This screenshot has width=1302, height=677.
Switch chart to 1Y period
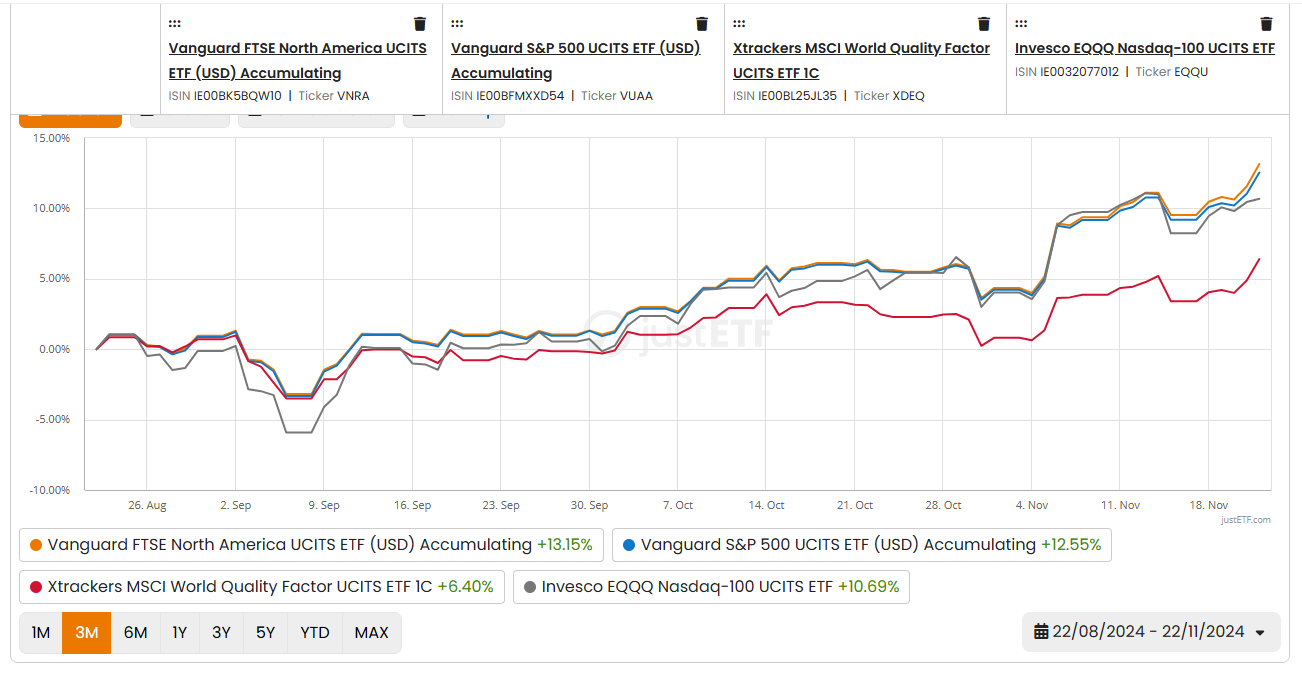(180, 632)
